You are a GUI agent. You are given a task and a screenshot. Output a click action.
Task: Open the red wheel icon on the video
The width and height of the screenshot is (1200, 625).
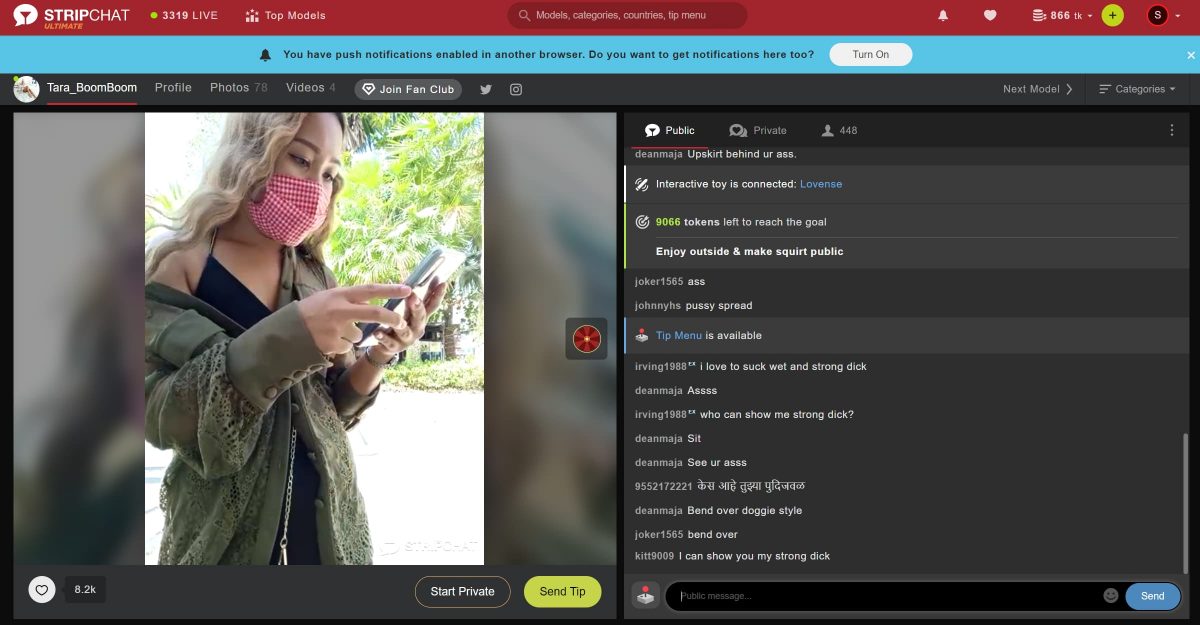pos(586,339)
